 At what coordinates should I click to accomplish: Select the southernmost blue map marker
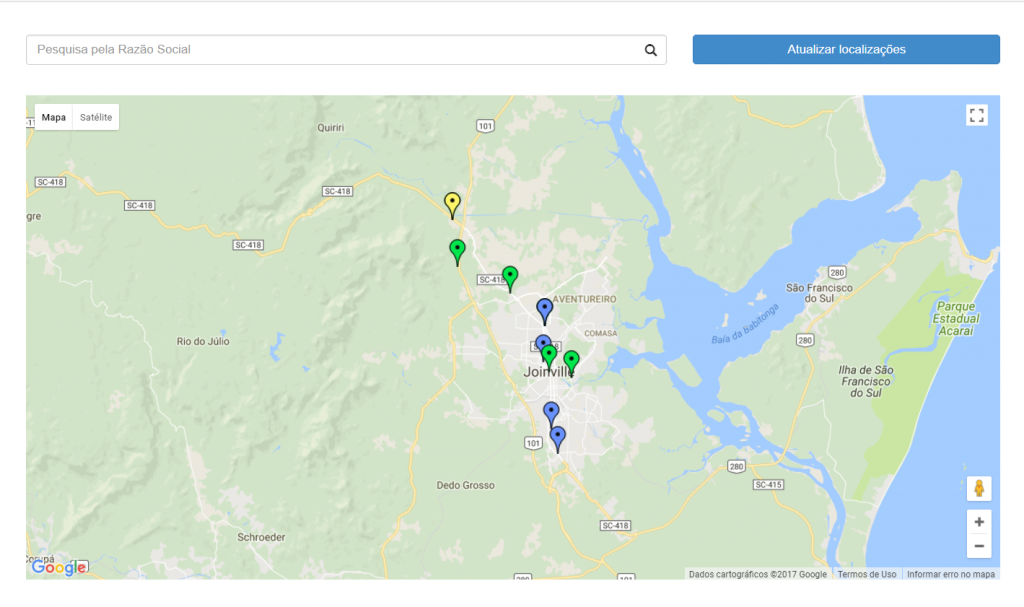click(x=557, y=439)
